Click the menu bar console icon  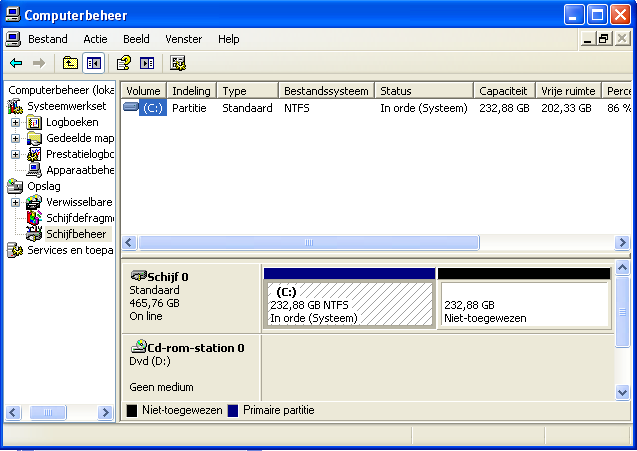click(13, 39)
